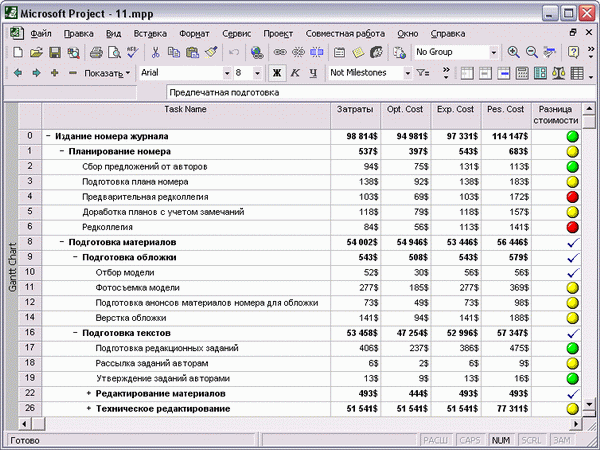The image size is (600, 450).
Task: Open the Показать outline level dropdown
Action: 107,73
